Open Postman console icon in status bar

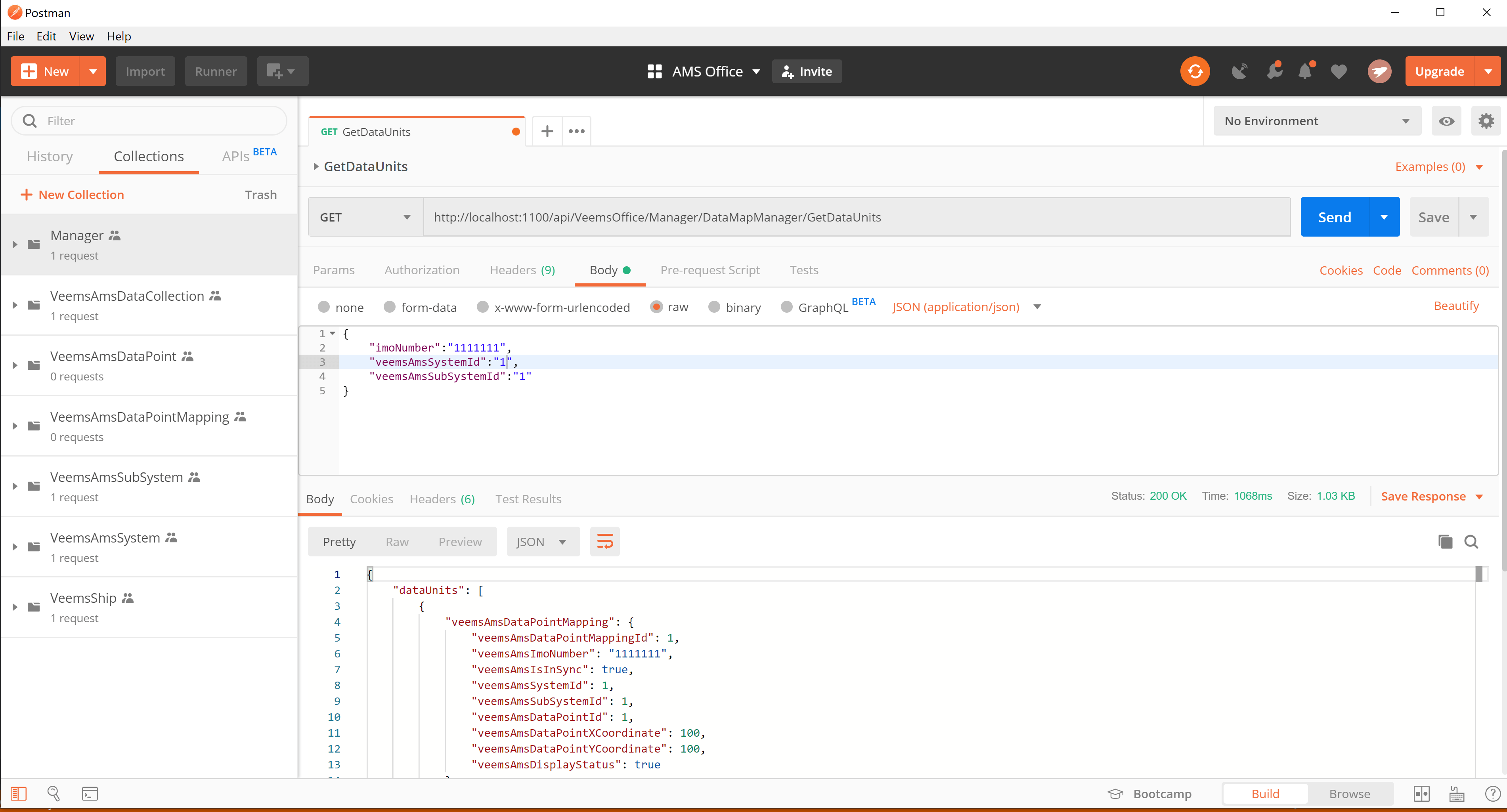[x=90, y=794]
